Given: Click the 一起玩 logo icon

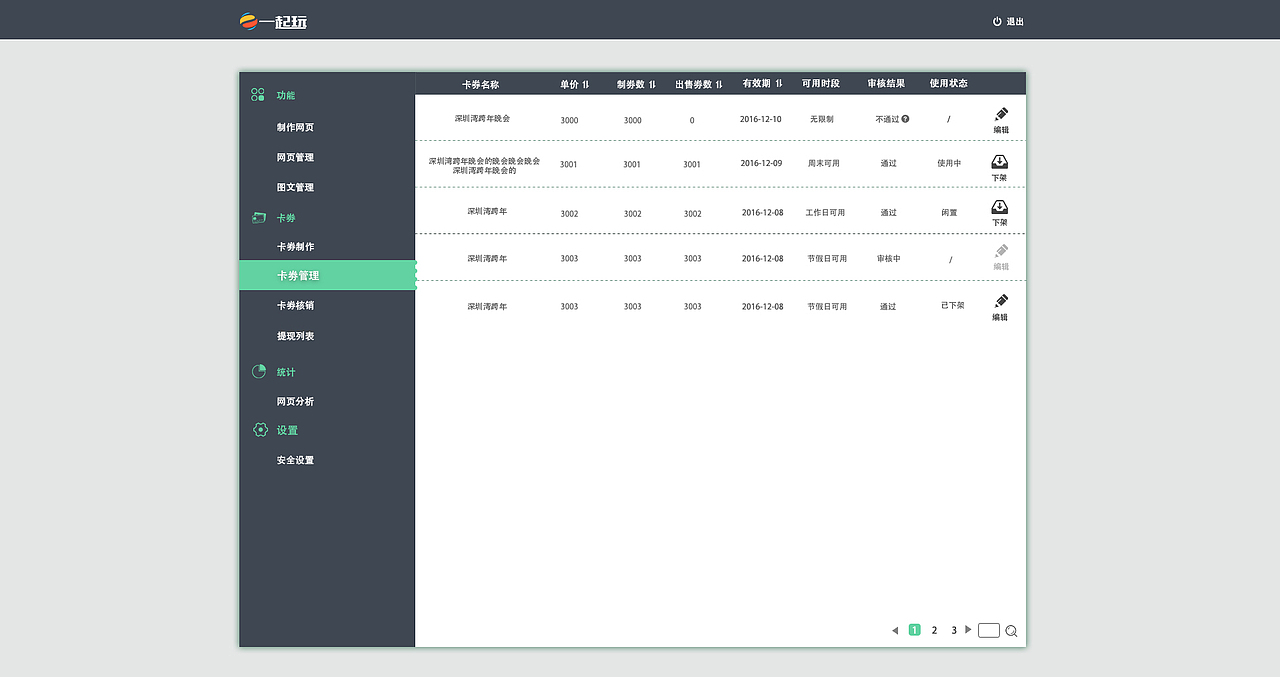Looking at the screenshot, I should (x=249, y=20).
